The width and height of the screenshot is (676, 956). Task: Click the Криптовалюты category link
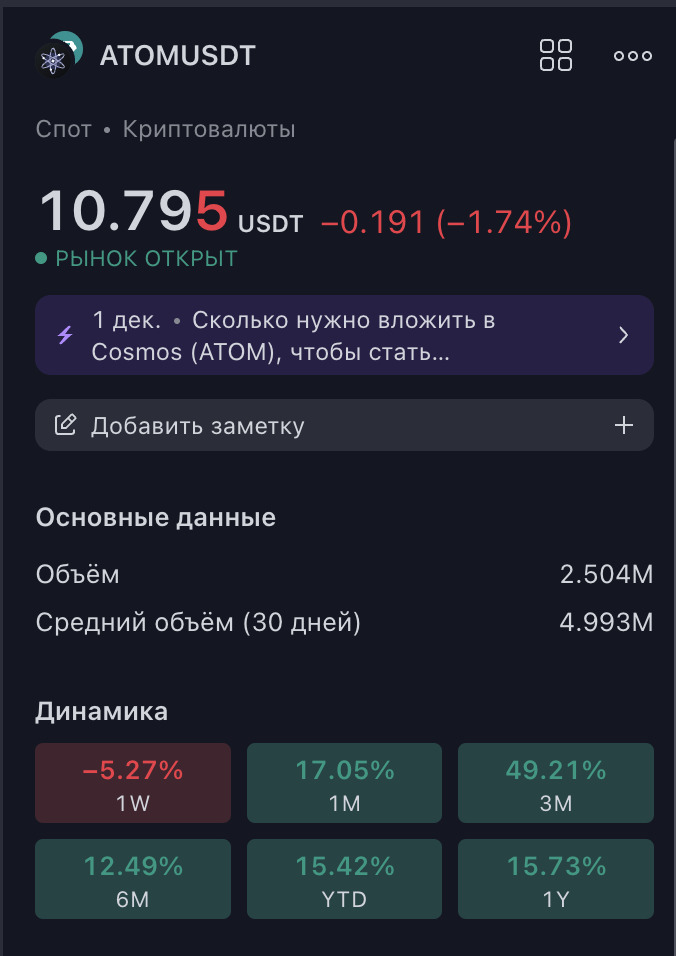point(209,129)
